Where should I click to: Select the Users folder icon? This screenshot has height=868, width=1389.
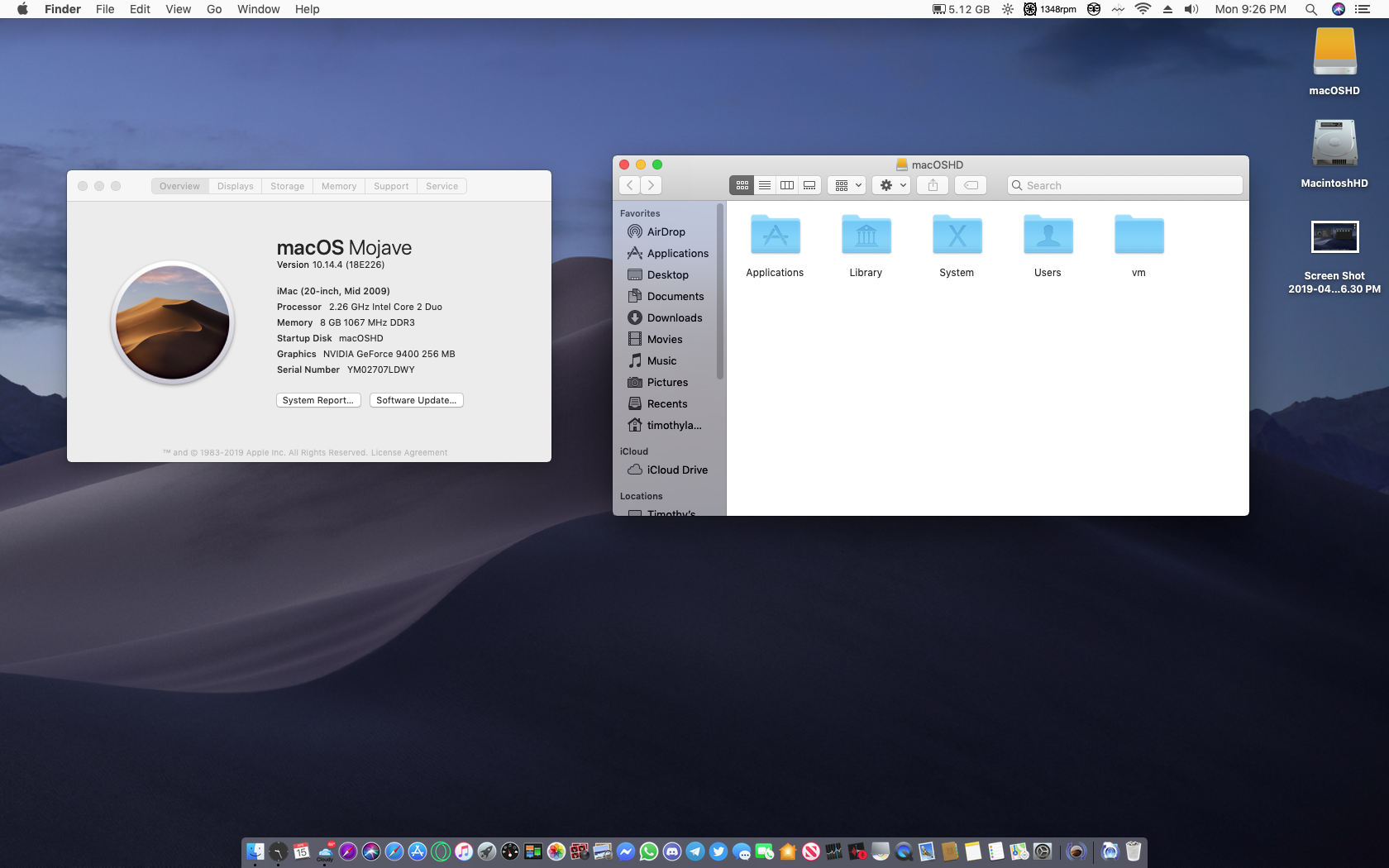(1048, 235)
